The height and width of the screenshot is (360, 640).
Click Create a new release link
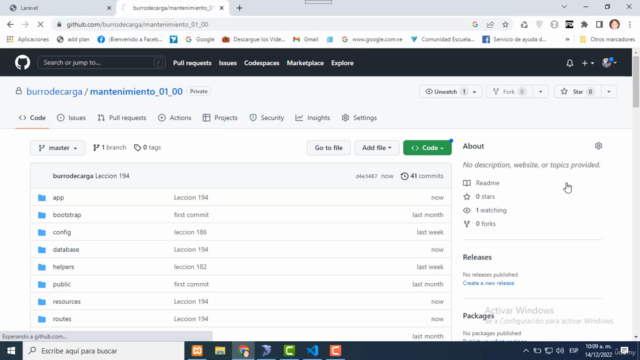[x=488, y=283]
